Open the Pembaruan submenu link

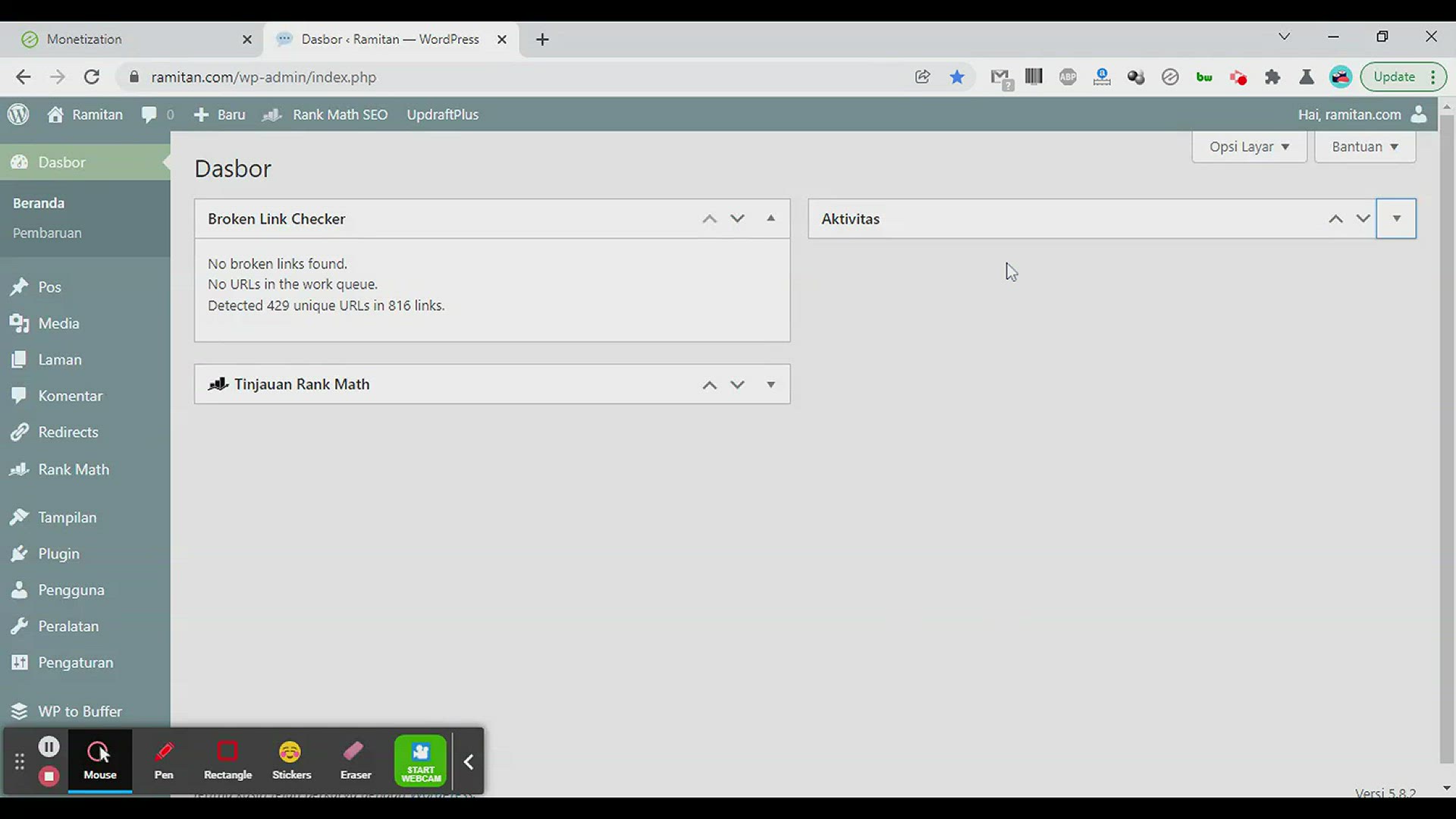pos(47,233)
